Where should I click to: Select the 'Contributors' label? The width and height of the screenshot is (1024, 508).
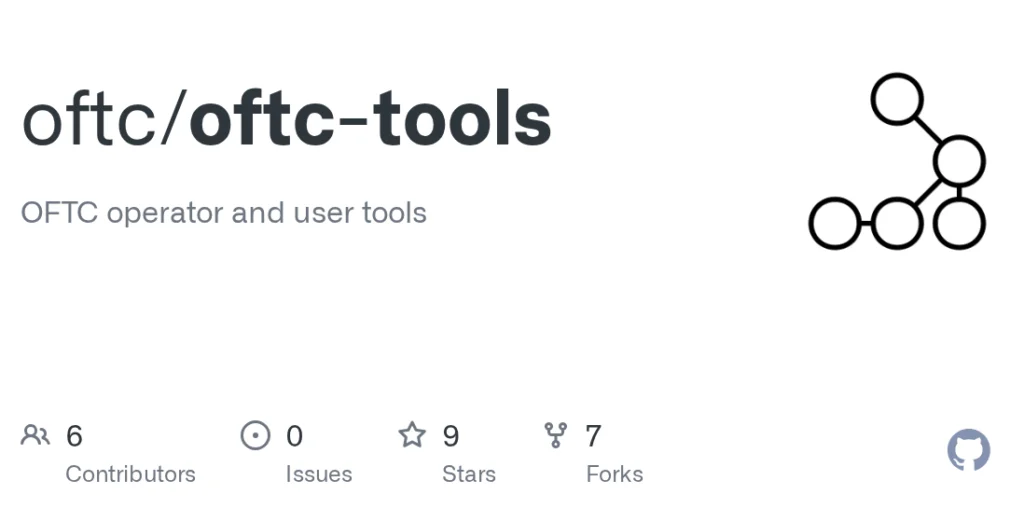click(130, 474)
